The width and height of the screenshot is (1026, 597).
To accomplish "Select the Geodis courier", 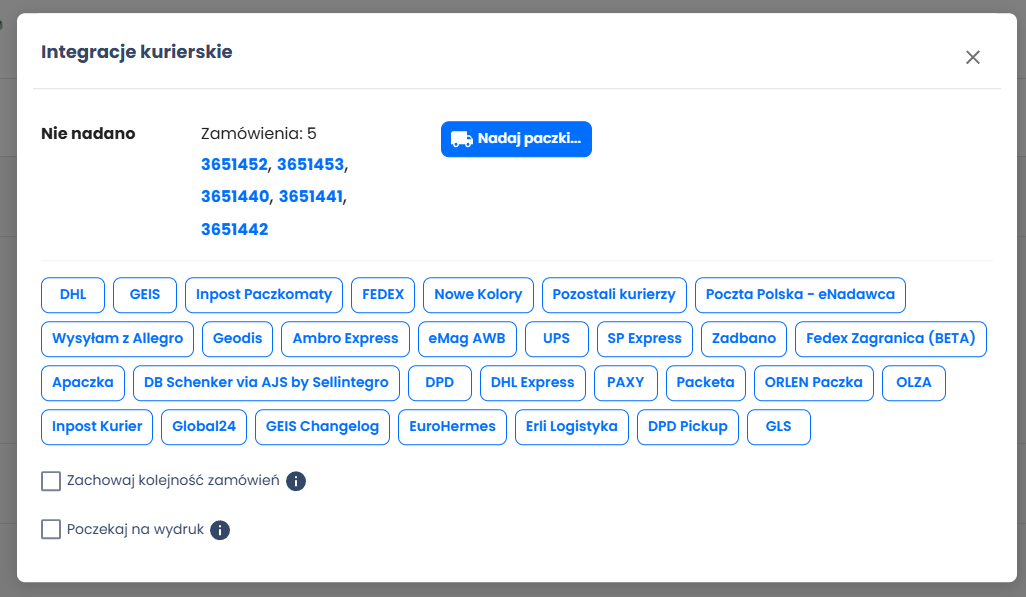I will (238, 339).
